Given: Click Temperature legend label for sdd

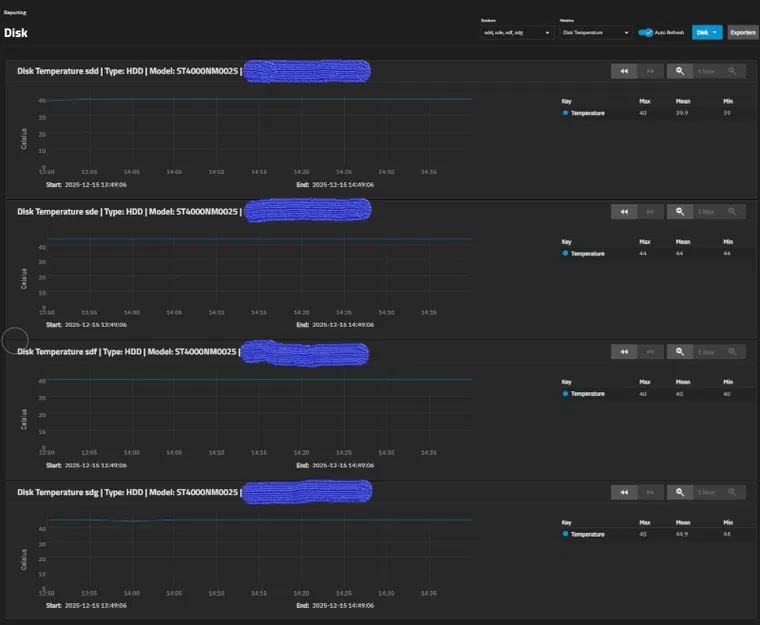Looking at the screenshot, I should [587, 113].
